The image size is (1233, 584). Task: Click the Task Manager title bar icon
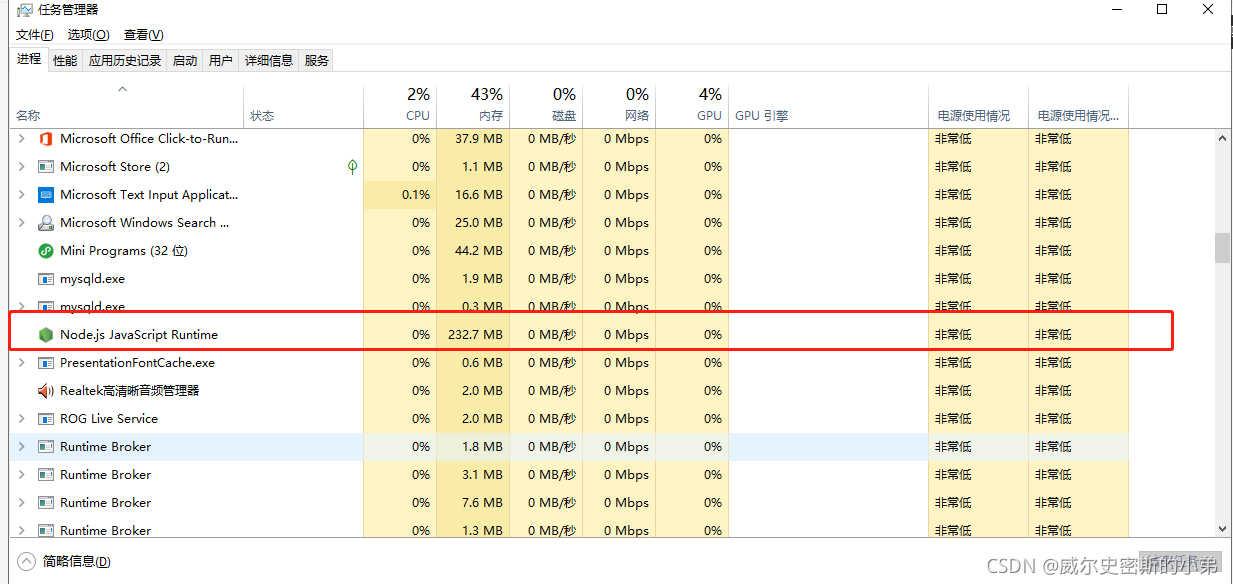tap(24, 11)
